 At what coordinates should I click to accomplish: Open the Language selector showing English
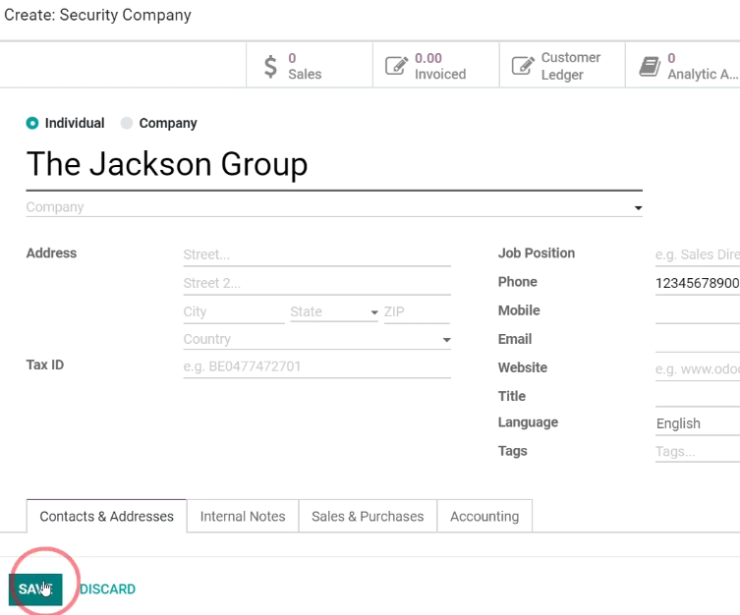(698, 423)
